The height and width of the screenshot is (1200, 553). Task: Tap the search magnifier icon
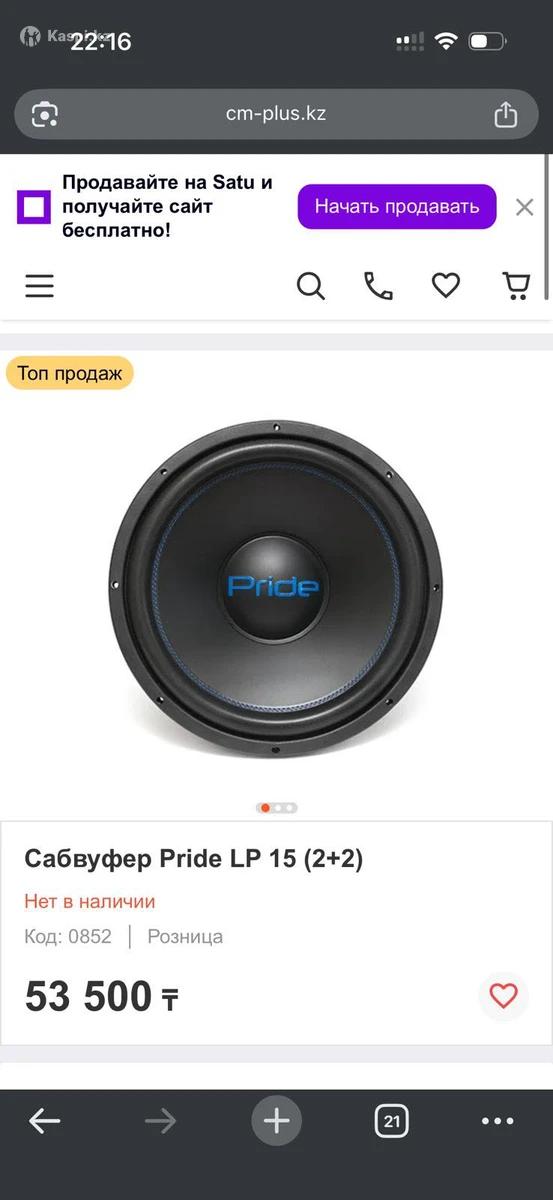click(311, 287)
